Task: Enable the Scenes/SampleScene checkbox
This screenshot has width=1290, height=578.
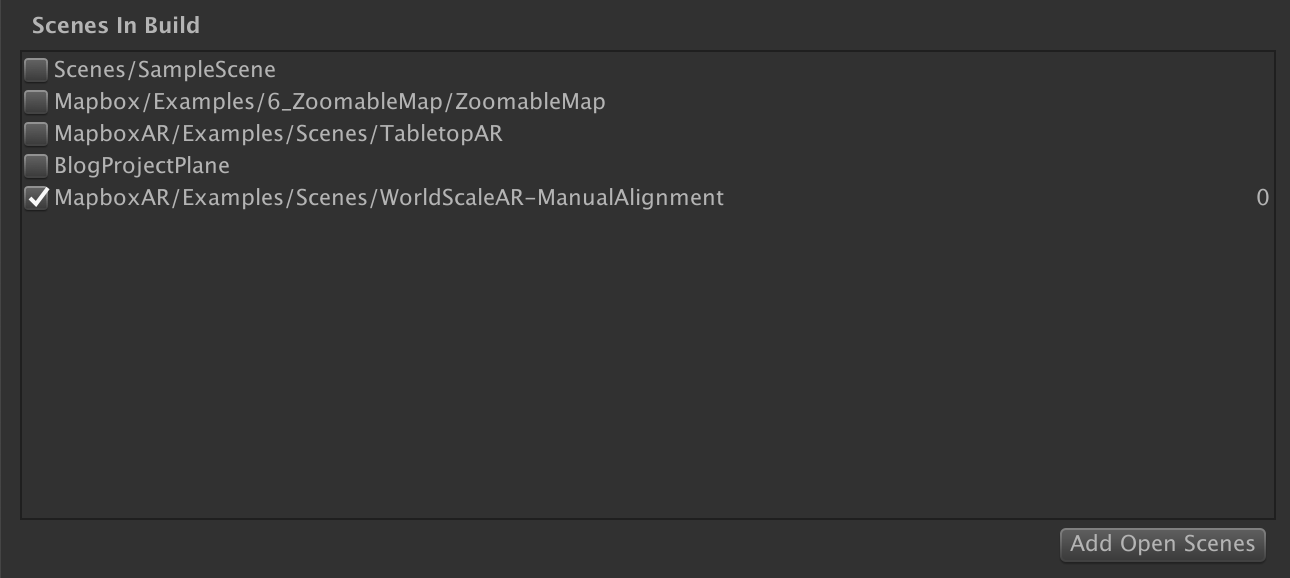Action: click(35, 69)
